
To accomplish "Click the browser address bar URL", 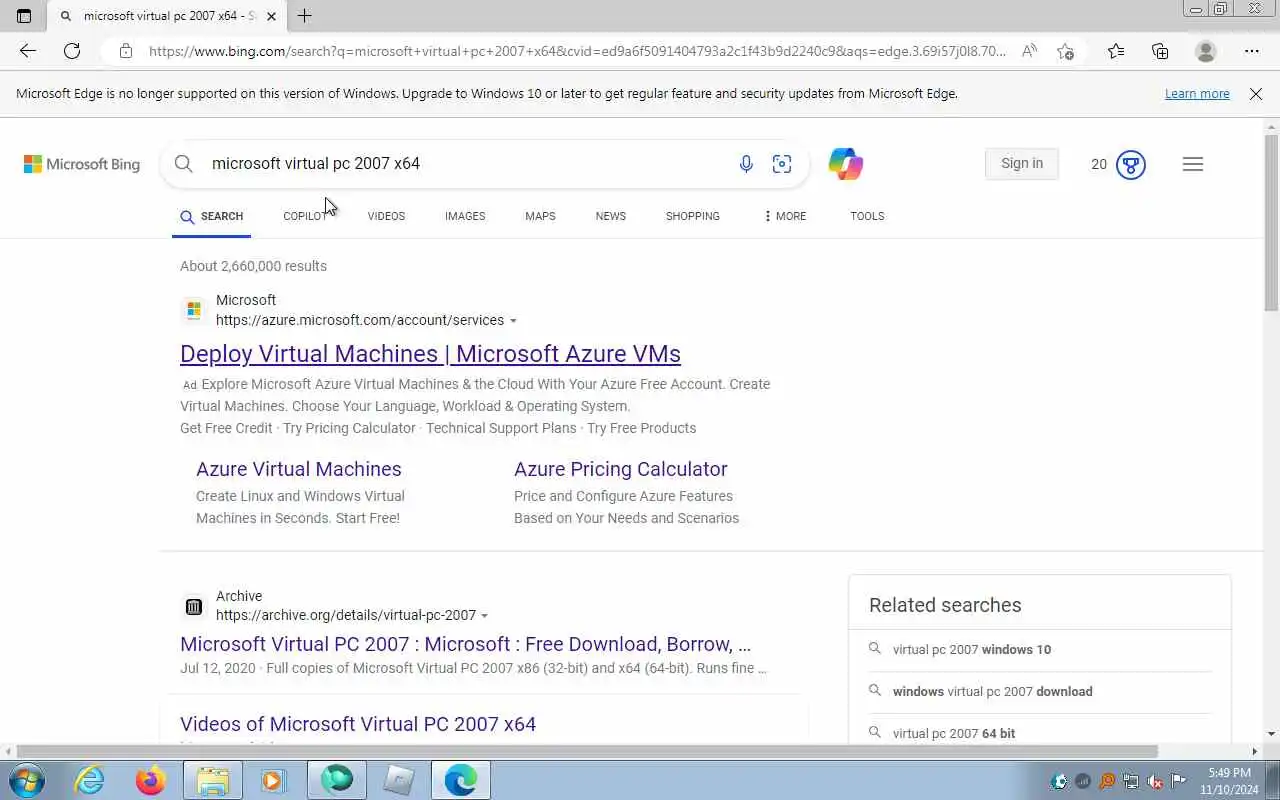I will [577, 51].
